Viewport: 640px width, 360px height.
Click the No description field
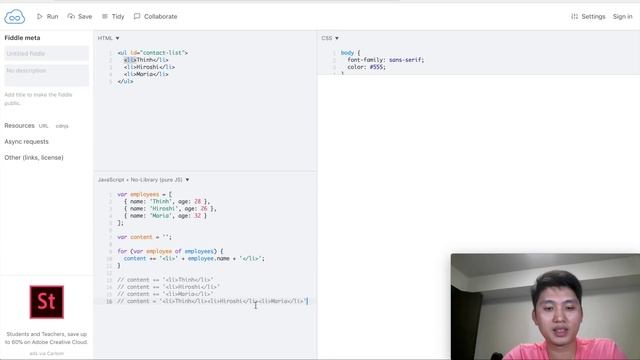[x=47, y=75]
